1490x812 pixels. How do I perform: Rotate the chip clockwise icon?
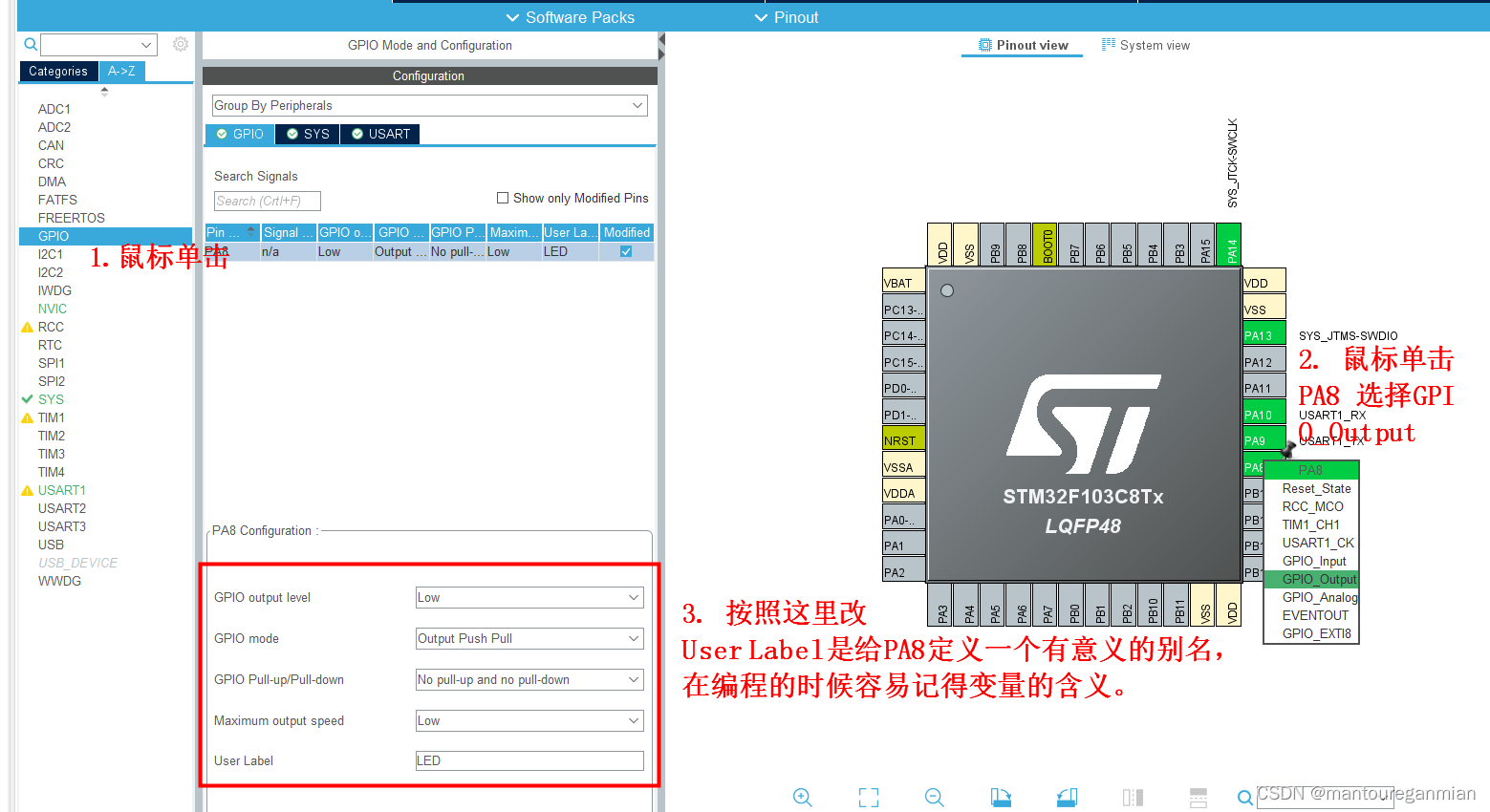[1001, 798]
